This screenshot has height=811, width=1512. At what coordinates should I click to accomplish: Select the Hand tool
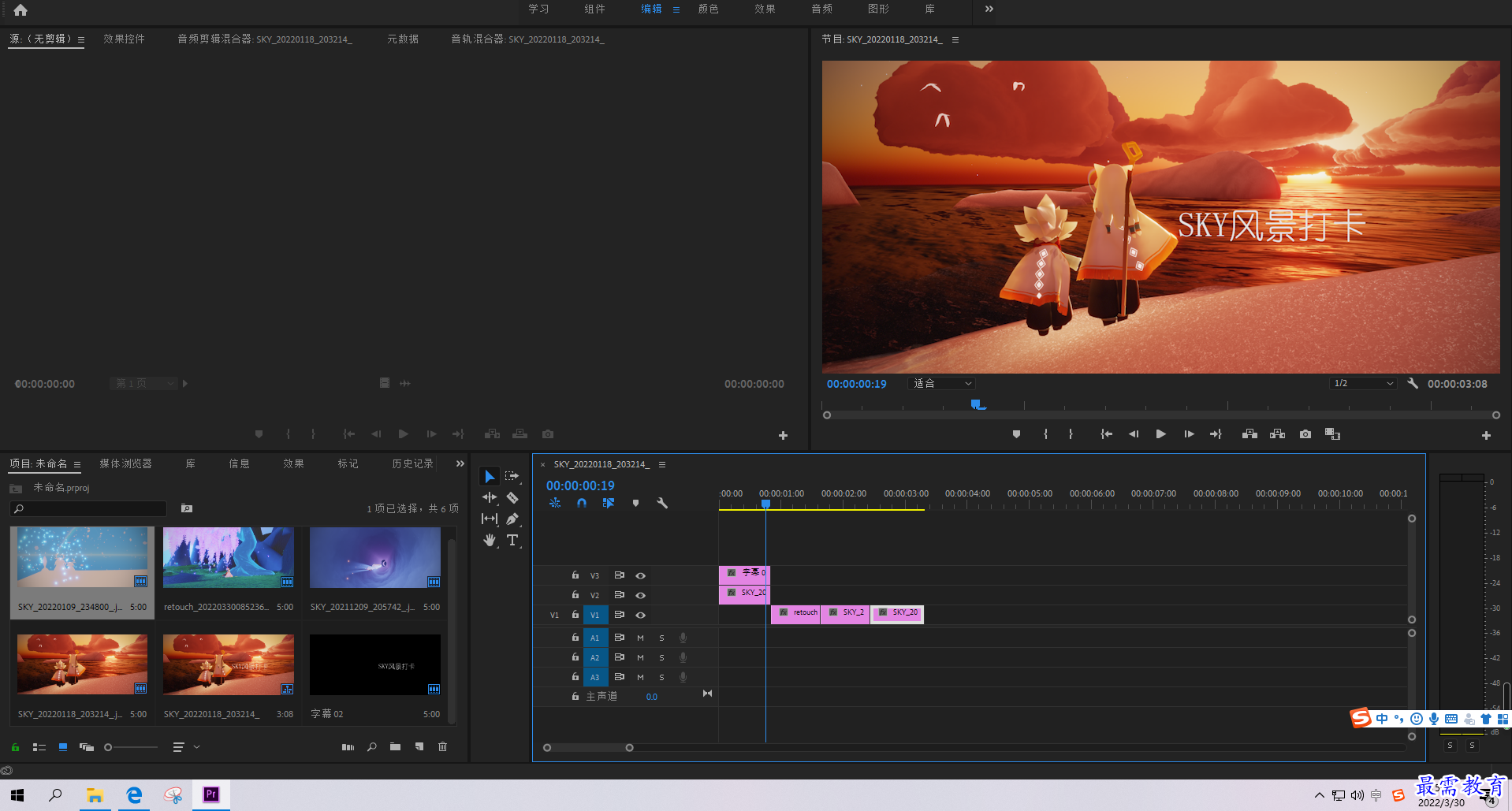pos(490,540)
